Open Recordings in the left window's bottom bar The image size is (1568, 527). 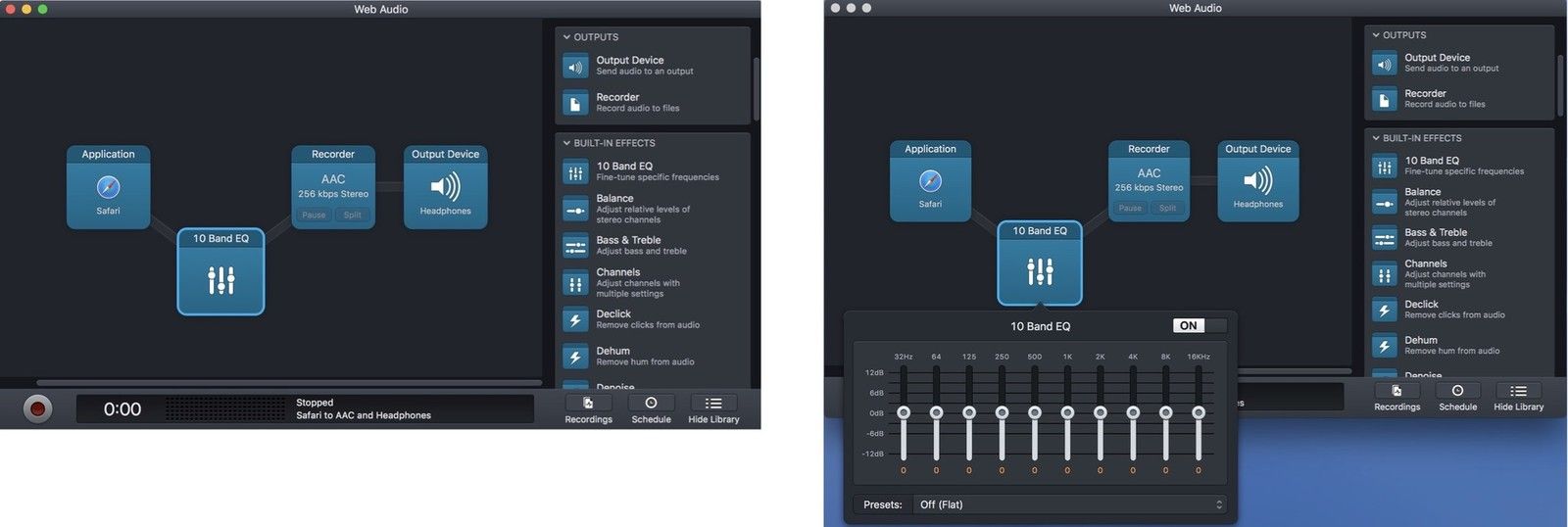588,409
